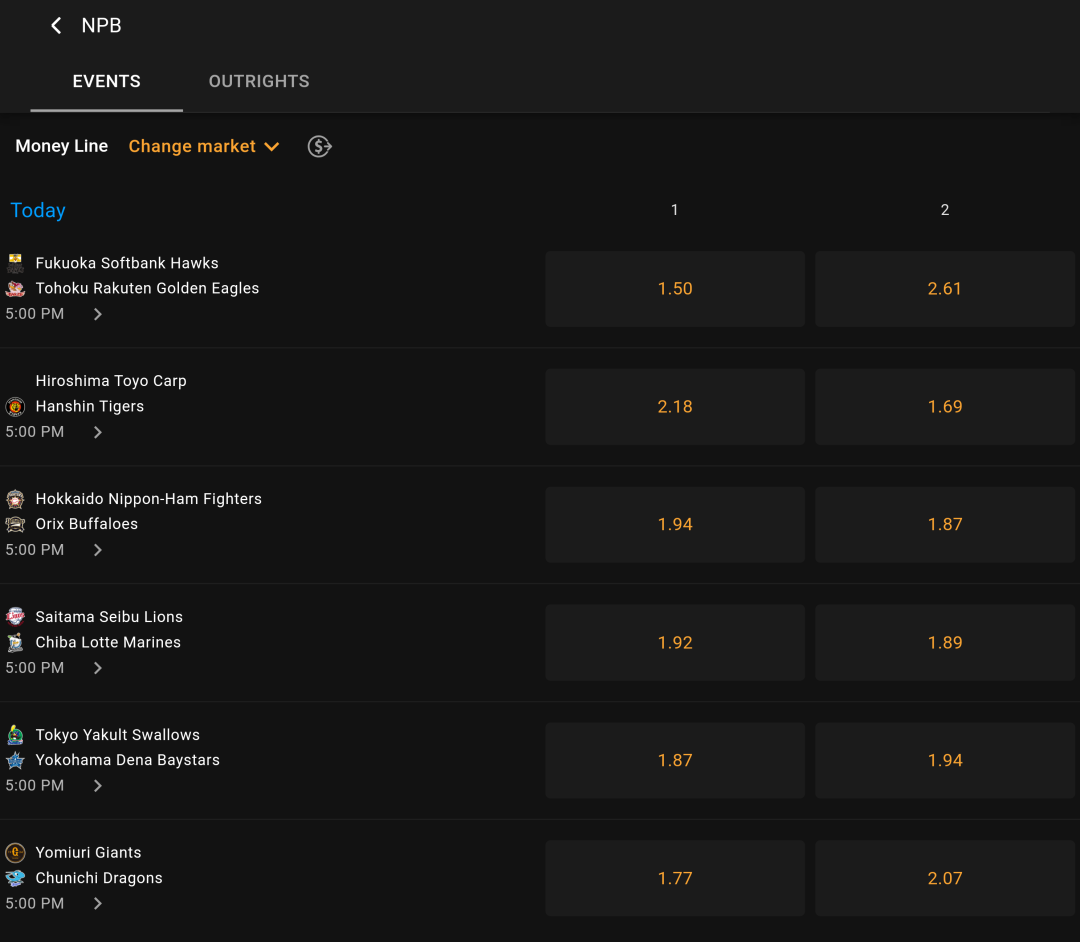The image size is (1080, 942).
Task: Click the Chiba Lotte Marines logo
Action: (x=15, y=642)
